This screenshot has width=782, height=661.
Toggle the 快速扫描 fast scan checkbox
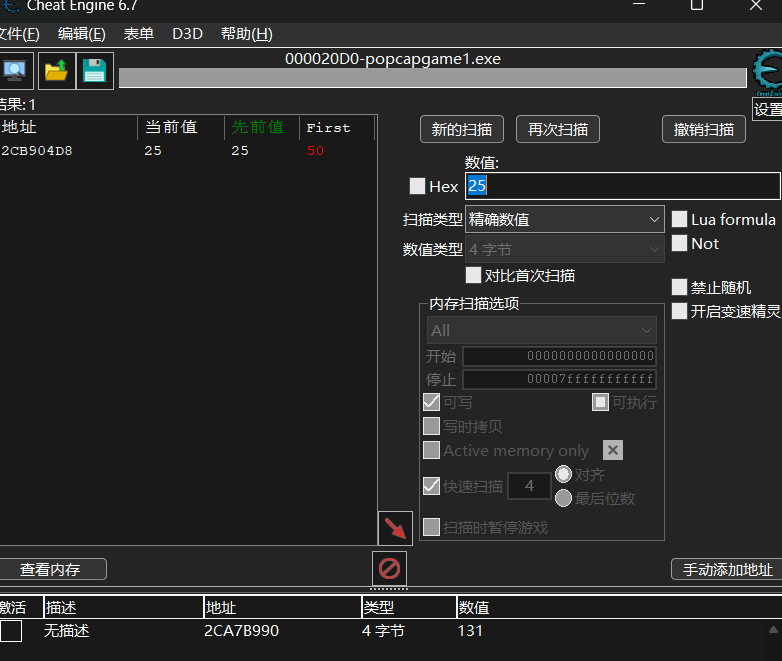[431, 486]
